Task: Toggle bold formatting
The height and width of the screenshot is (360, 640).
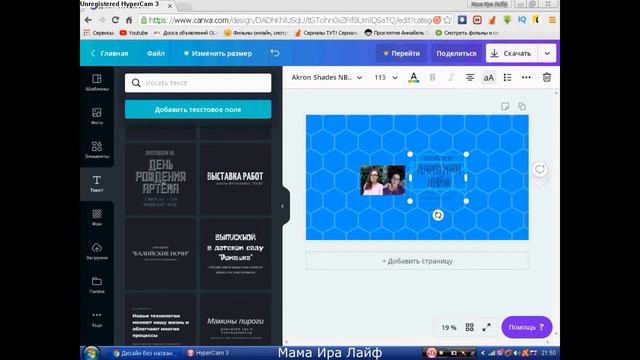Action: pyautogui.click(x=432, y=78)
